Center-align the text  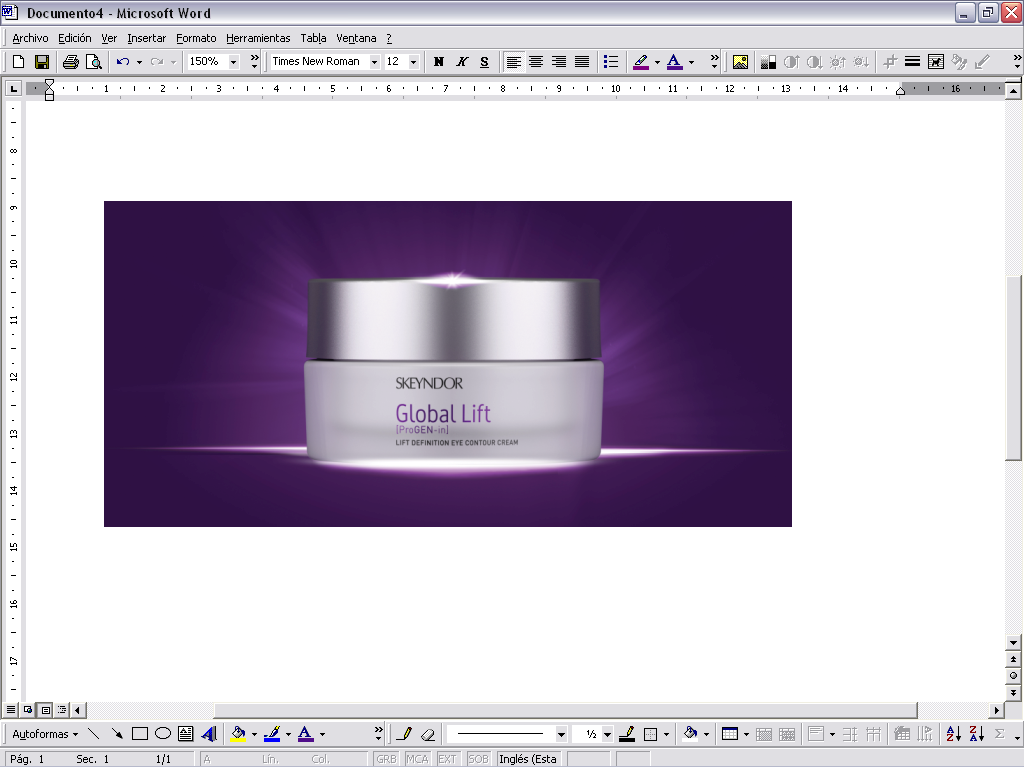click(x=536, y=61)
